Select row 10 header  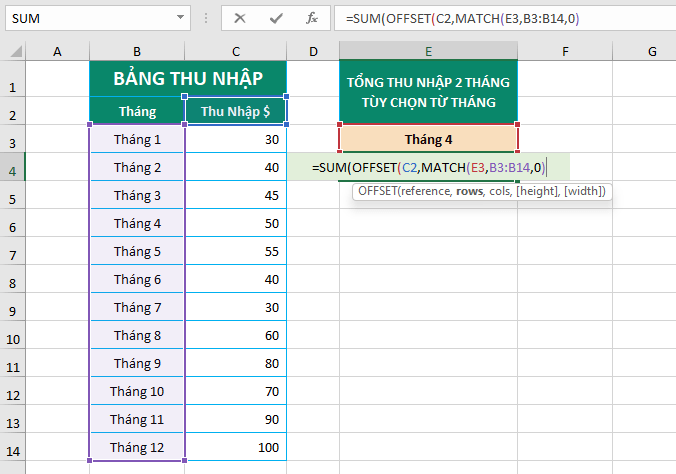13,335
